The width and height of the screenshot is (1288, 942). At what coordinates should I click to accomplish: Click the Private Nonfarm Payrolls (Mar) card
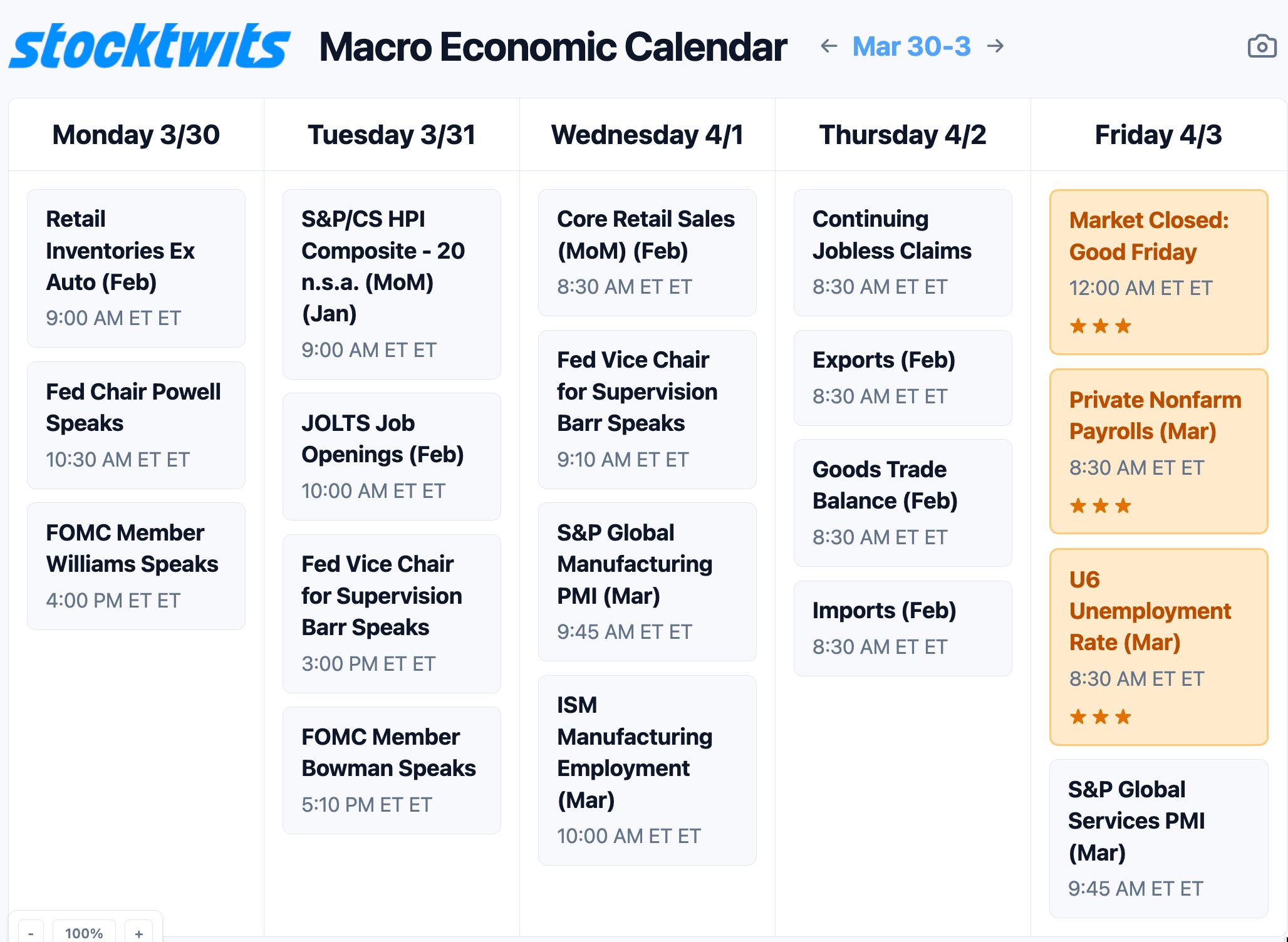click(1158, 451)
